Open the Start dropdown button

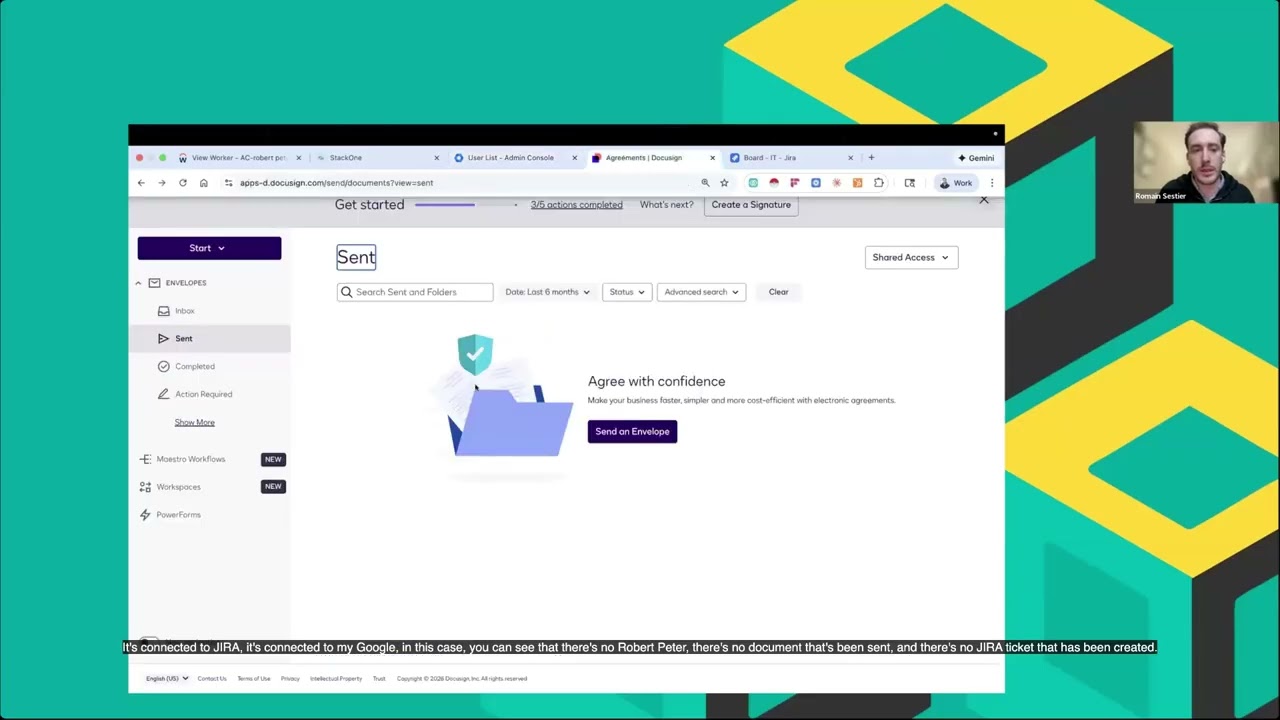tap(209, 248)
